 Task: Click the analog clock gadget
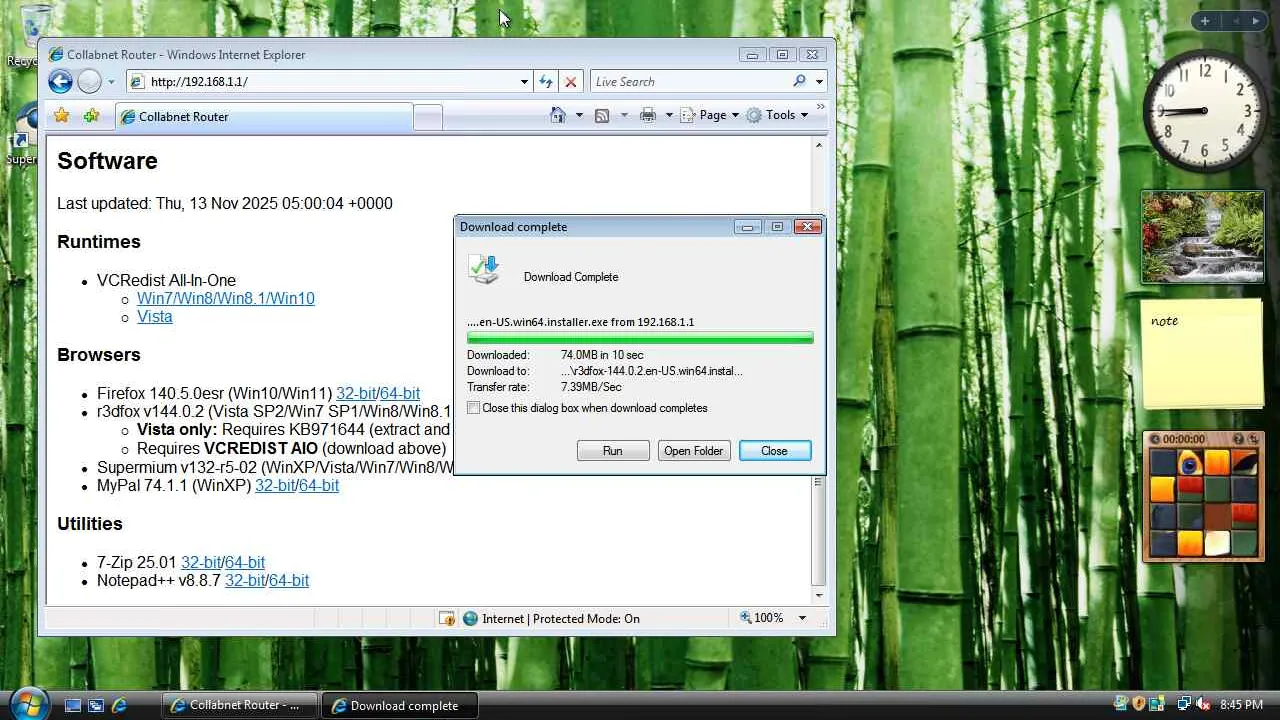click(1204, 111)
